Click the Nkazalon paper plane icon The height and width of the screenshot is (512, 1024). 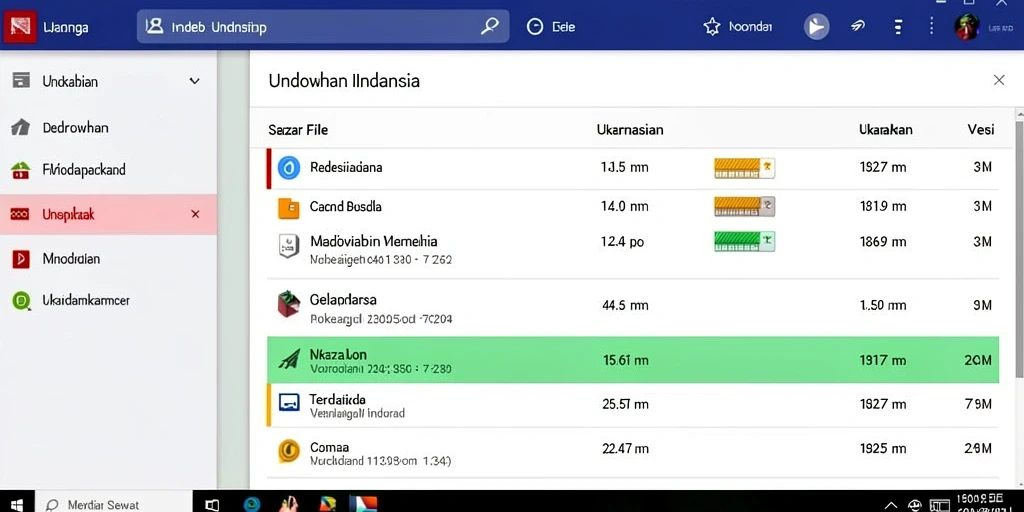coord(289,359)
